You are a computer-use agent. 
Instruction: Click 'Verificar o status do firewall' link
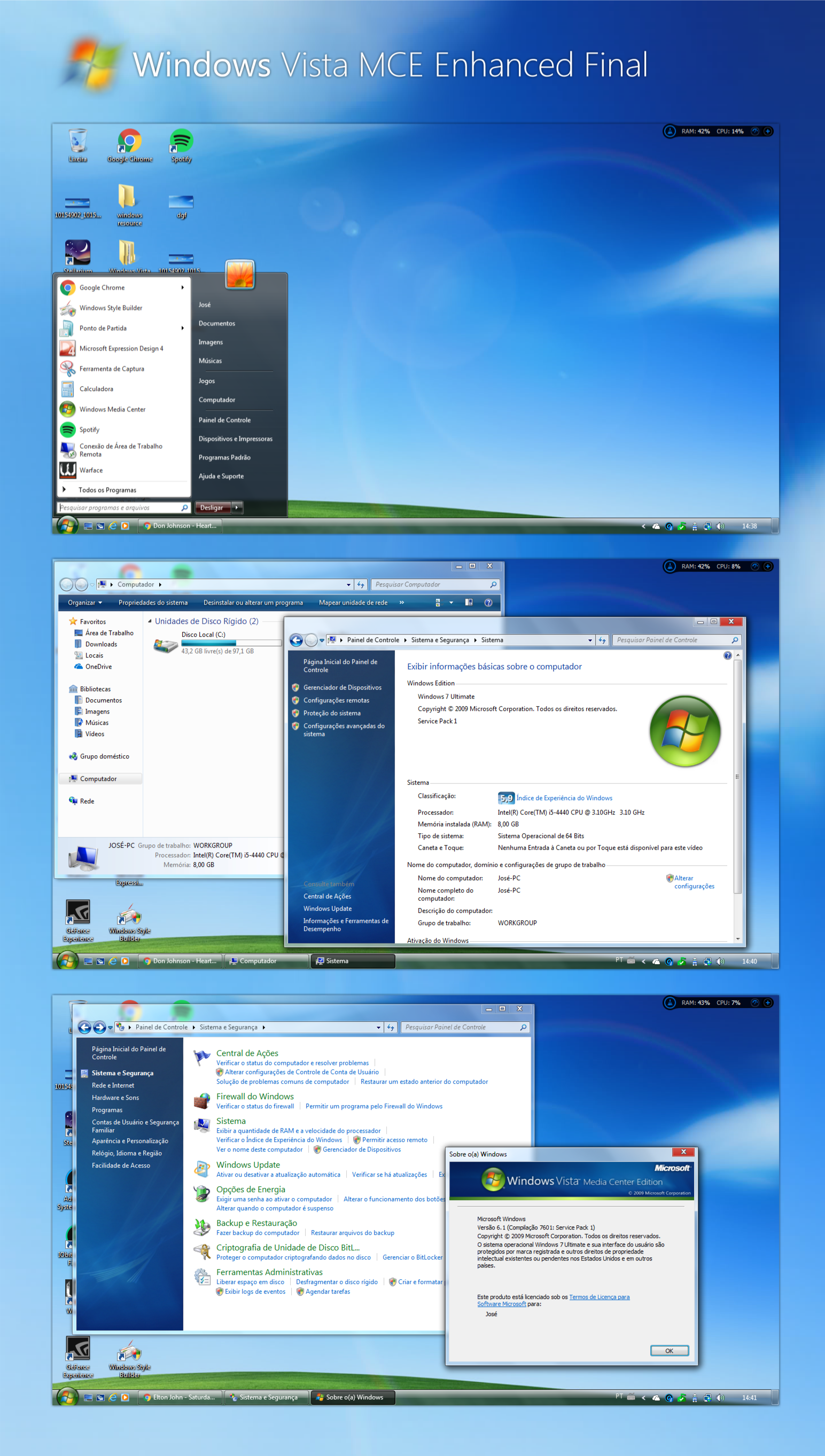click(255, 1106)
